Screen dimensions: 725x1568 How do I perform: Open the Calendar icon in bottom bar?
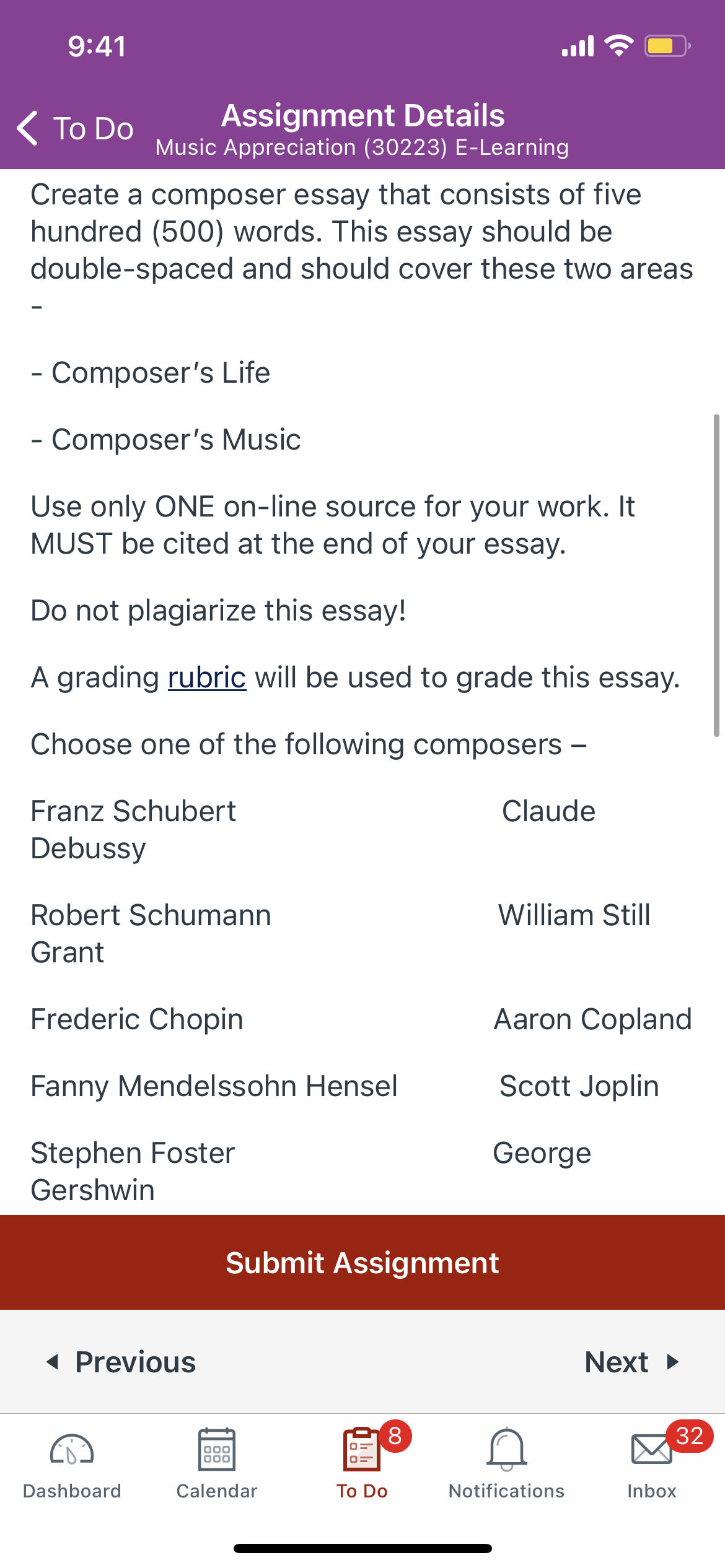point(216,1449)
